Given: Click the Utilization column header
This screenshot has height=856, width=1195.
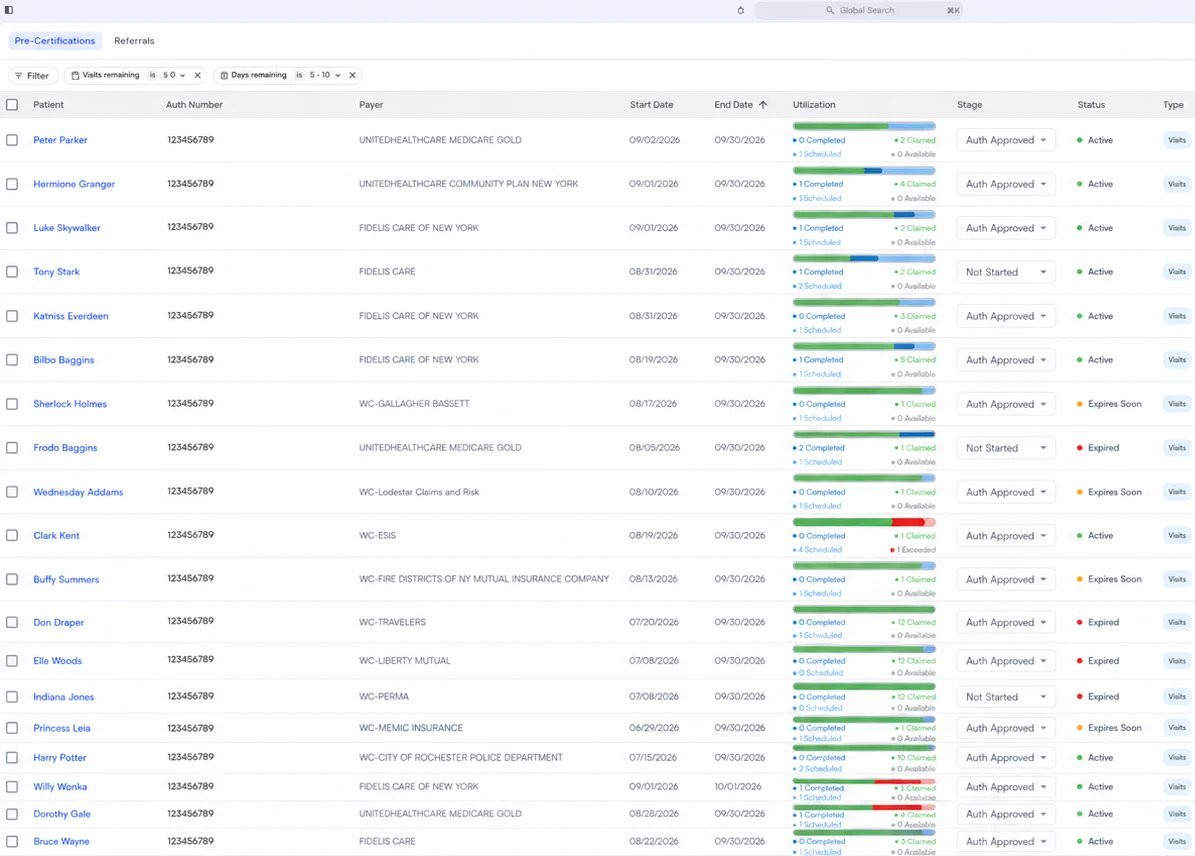Looking at the screenshot, I should pos(814,105).
